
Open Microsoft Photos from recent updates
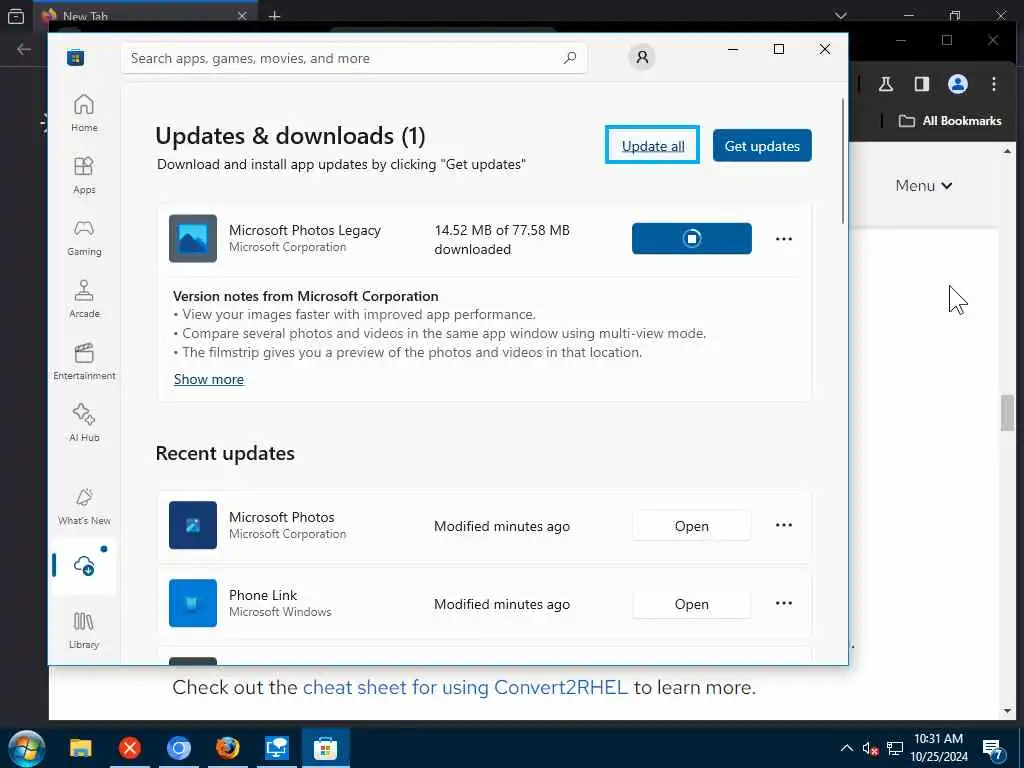692,526
